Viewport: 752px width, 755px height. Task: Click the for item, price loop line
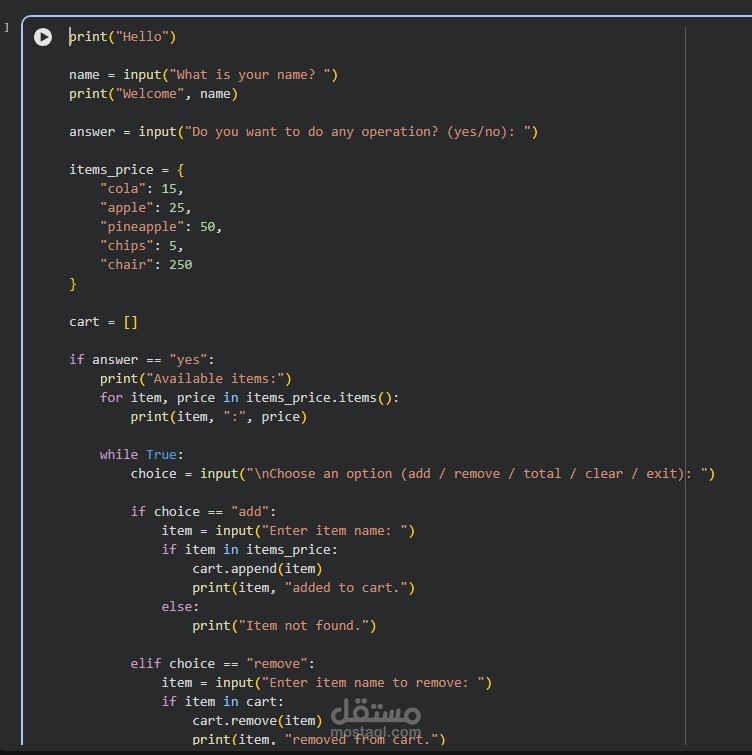point(249,398)
